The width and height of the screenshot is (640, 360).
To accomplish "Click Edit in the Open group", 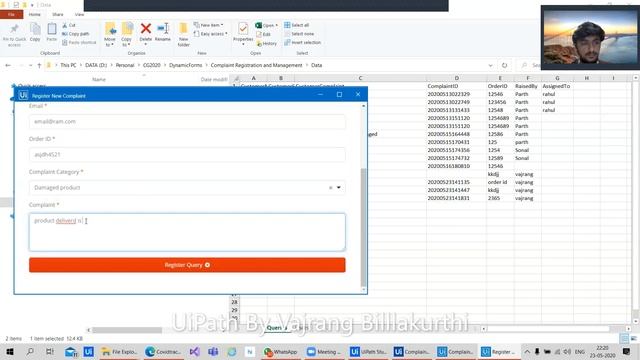I will tap(264, 34).
